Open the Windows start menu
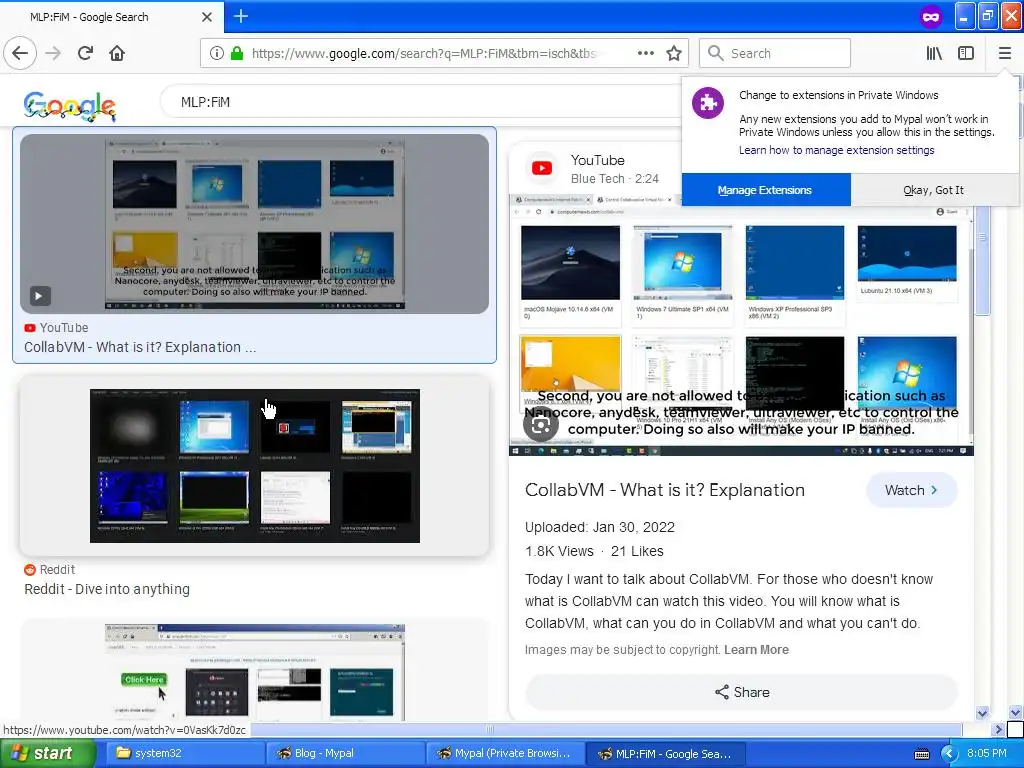 point(46,753)
